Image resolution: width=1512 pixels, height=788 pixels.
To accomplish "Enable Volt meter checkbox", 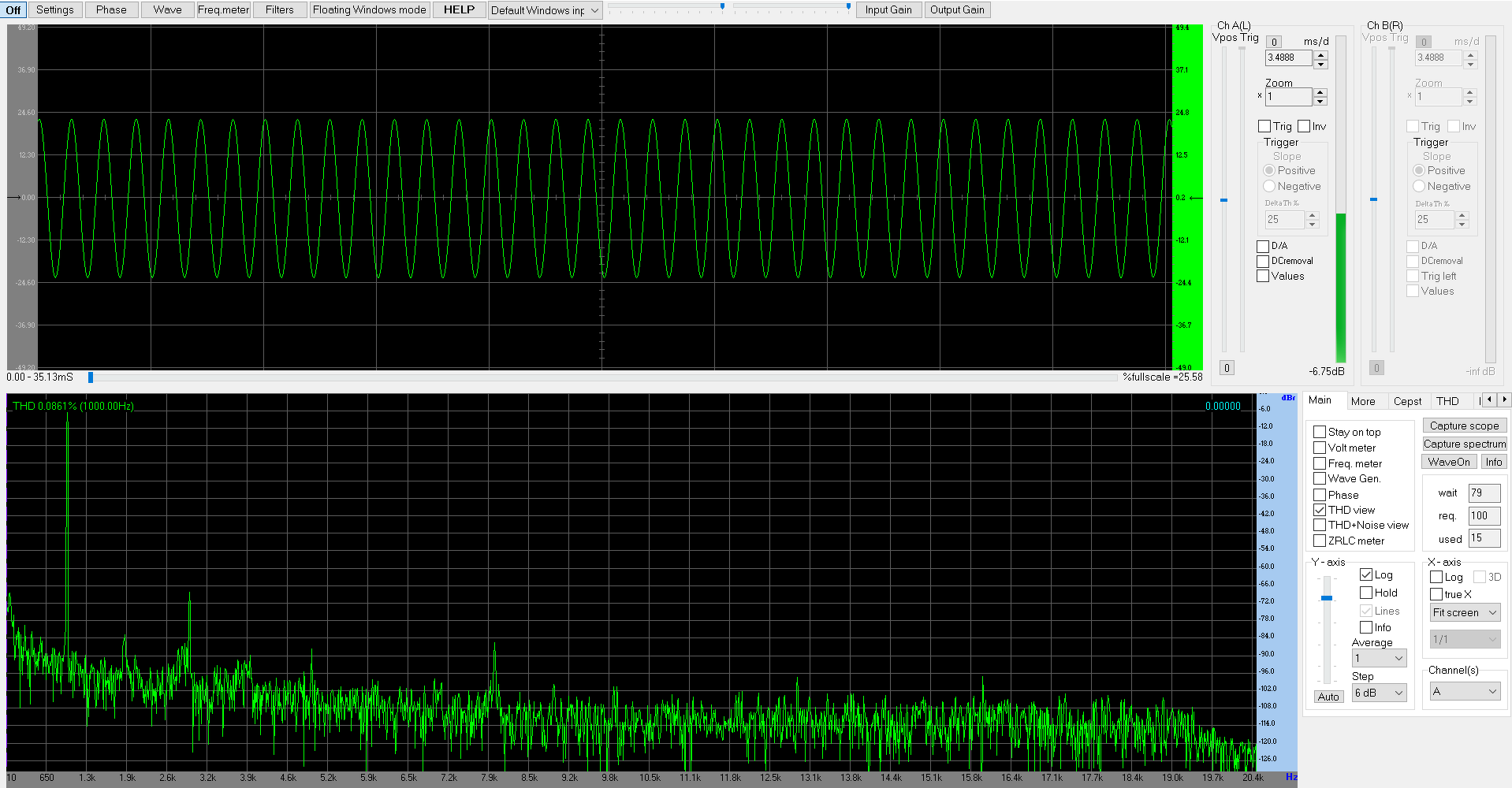I will point(1320,448).
